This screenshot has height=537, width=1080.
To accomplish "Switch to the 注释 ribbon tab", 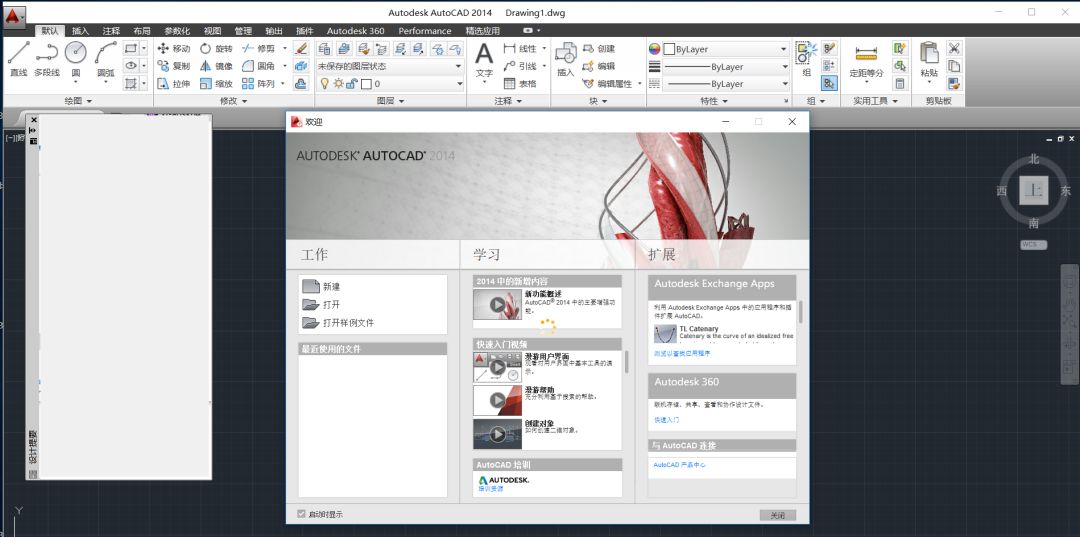I will coord(111,31).
